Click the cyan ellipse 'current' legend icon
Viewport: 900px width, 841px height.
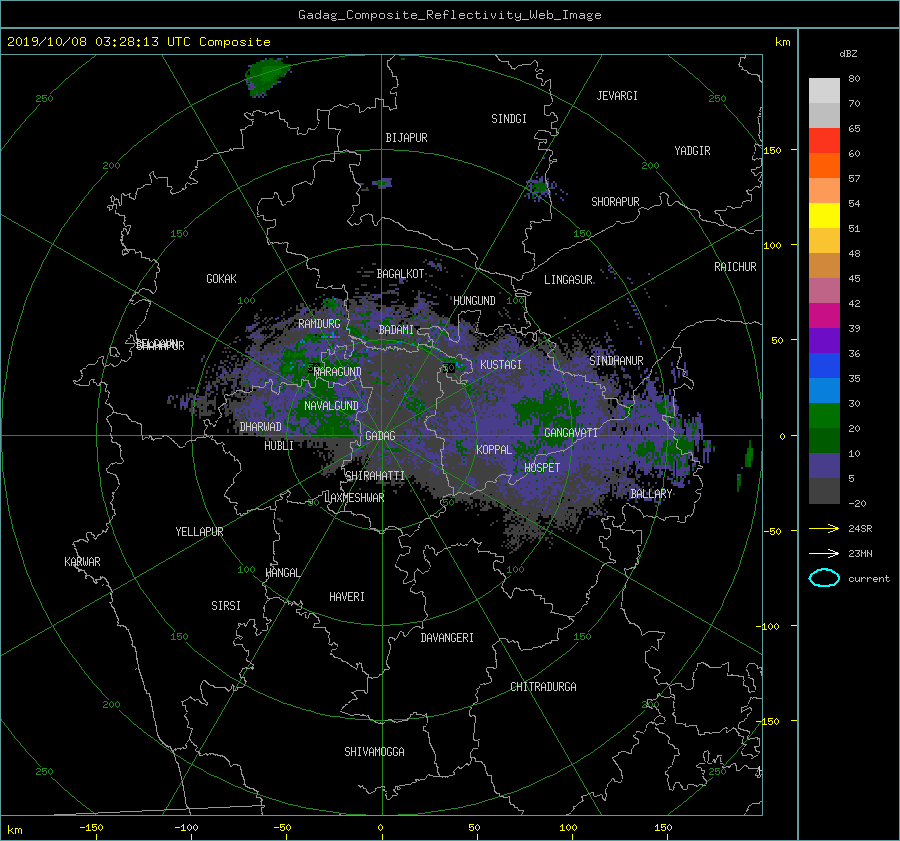(824, 578)
